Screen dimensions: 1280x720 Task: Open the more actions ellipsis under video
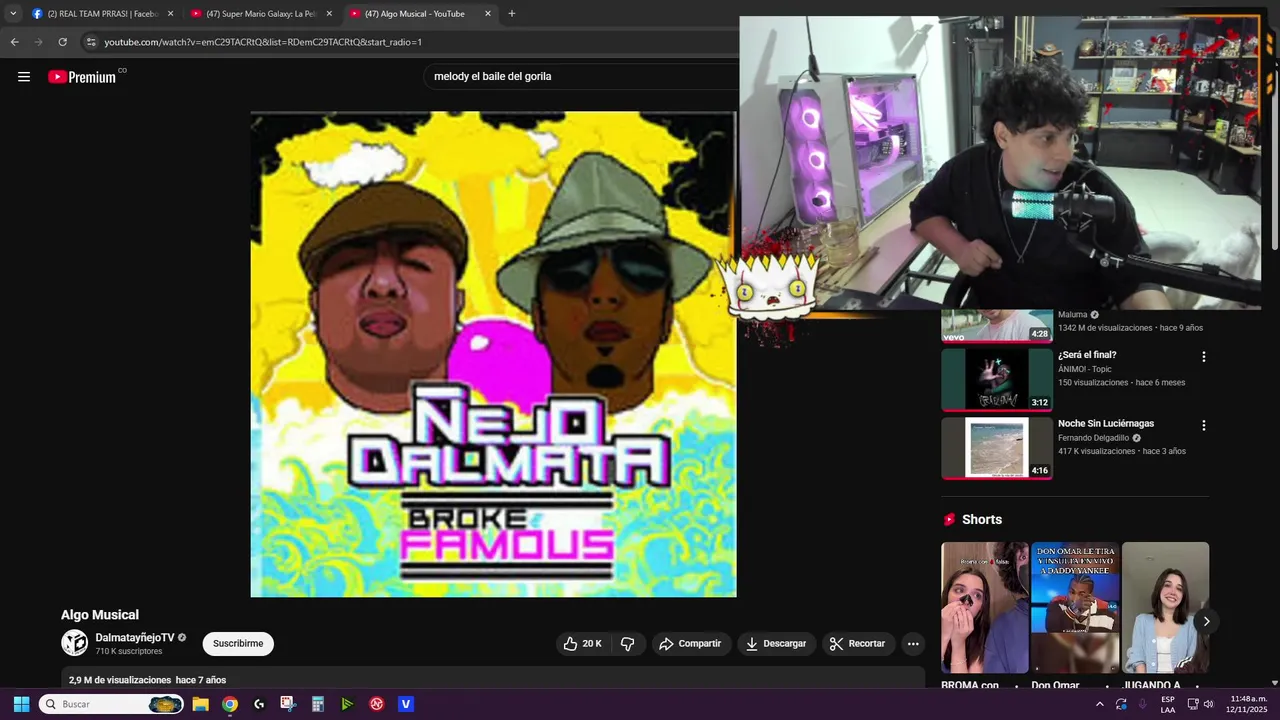click(913, 644)
